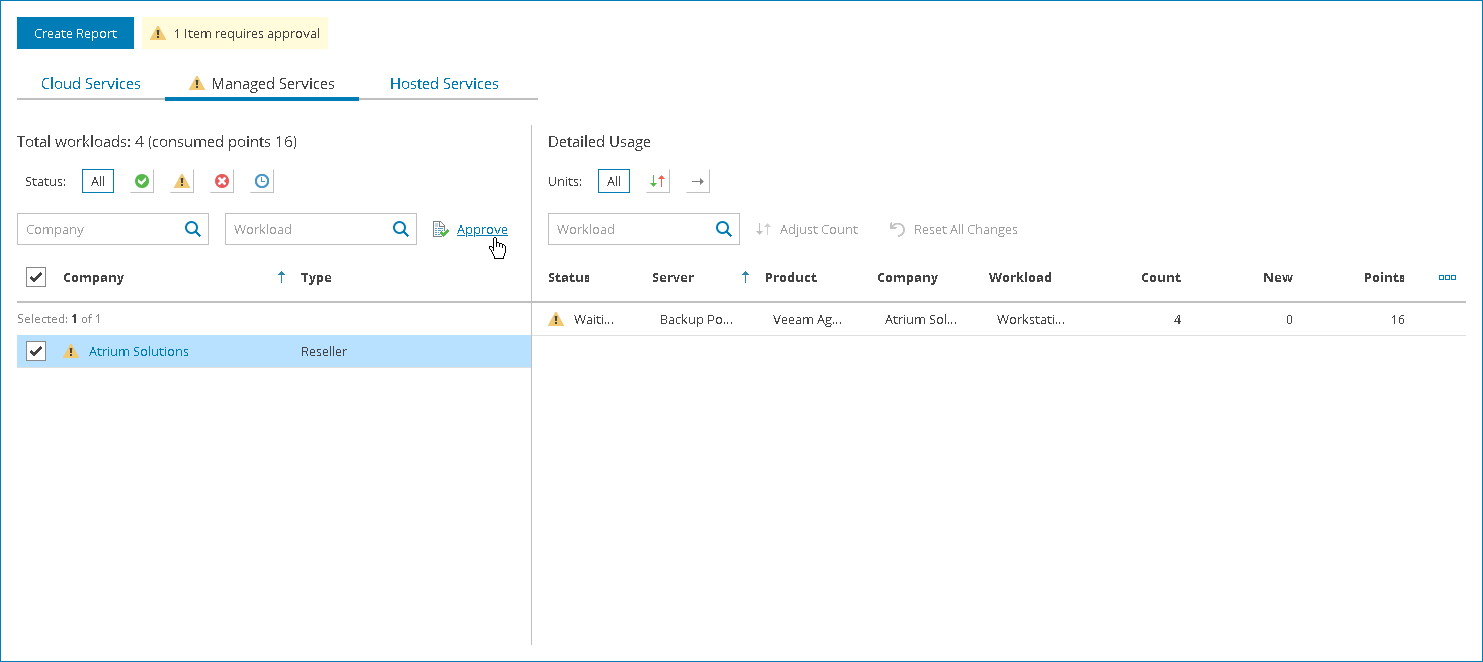Sort by Company column header
The height and width of the screenshot is (662, 1483).
pyautogui.click(x=93, y=278)
